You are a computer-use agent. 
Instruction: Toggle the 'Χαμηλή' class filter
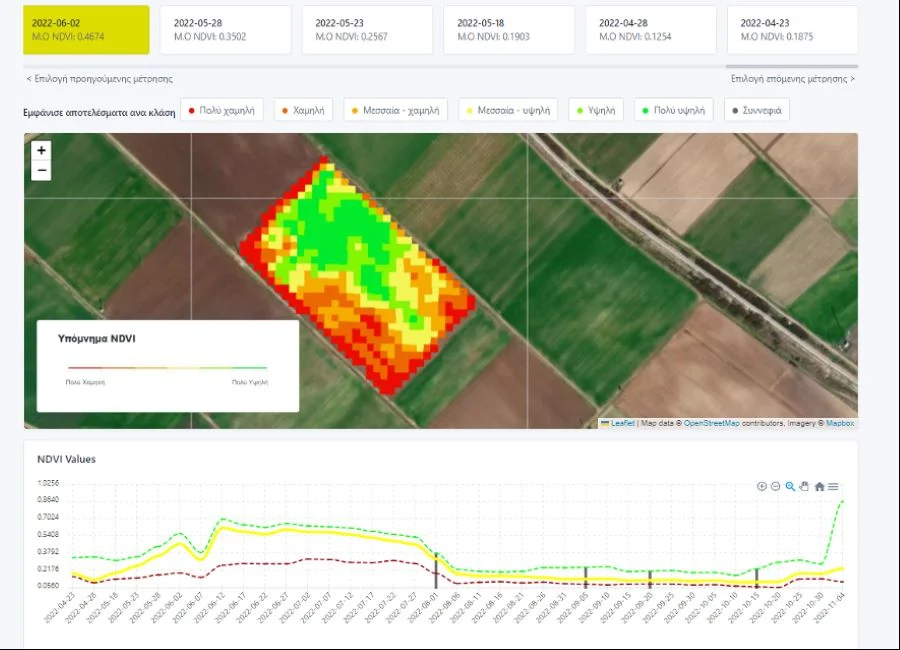tap(304, 111)
